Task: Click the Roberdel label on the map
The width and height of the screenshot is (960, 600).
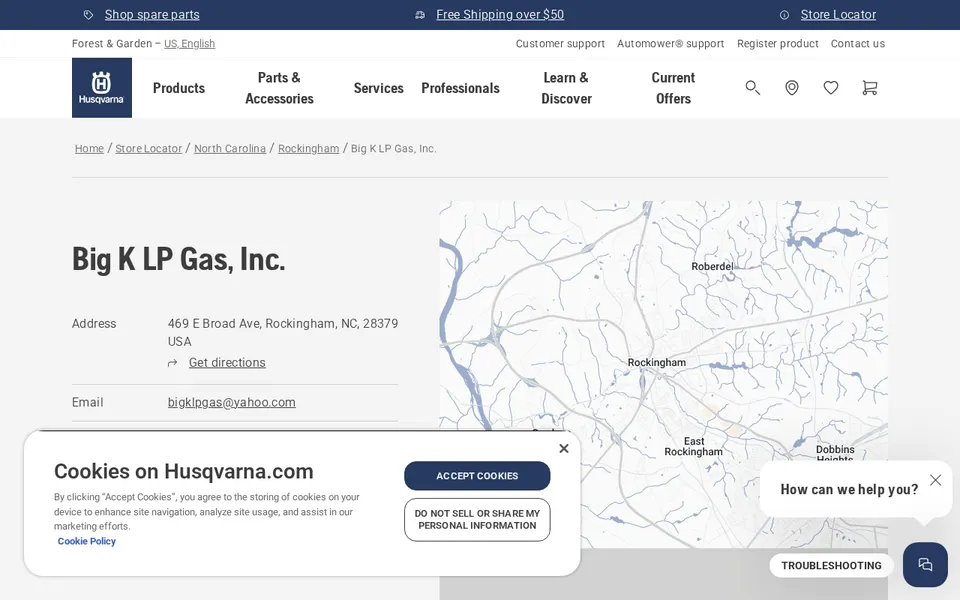Action: [x=712, y=266]
